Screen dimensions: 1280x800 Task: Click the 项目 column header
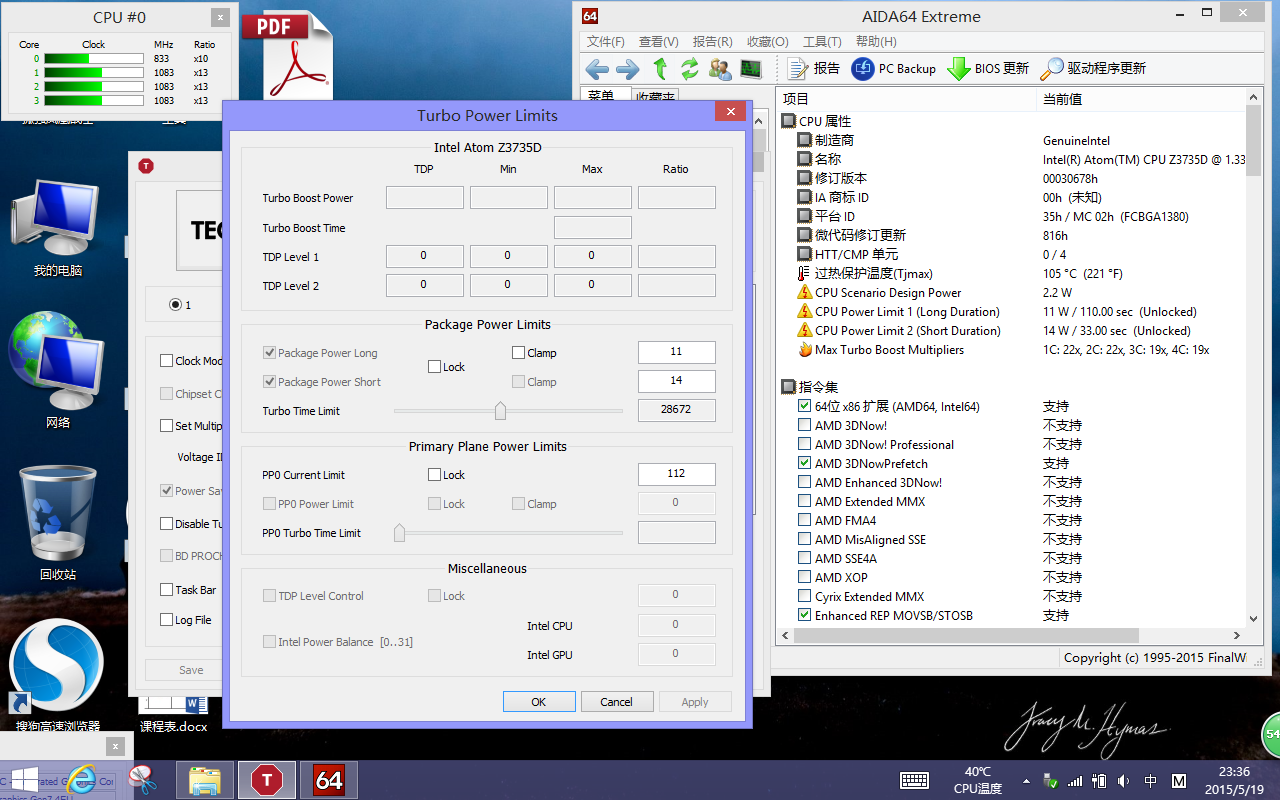(x=906, y=99)
